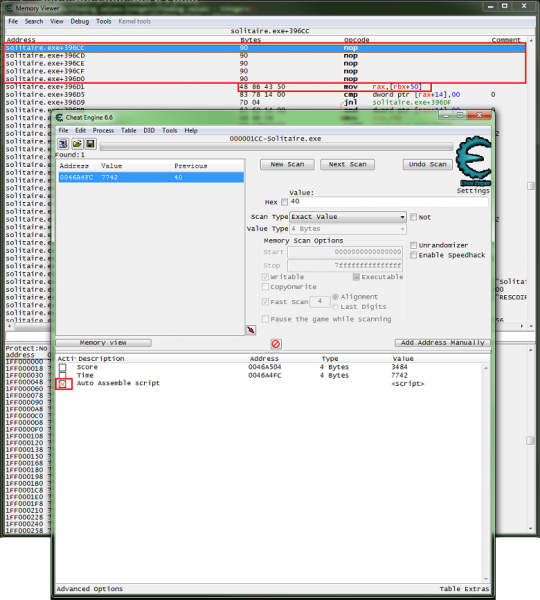This screenshot has width=540, height=600.
Task: Toggle Pause the game while scanning
Action: coord(265,319)
